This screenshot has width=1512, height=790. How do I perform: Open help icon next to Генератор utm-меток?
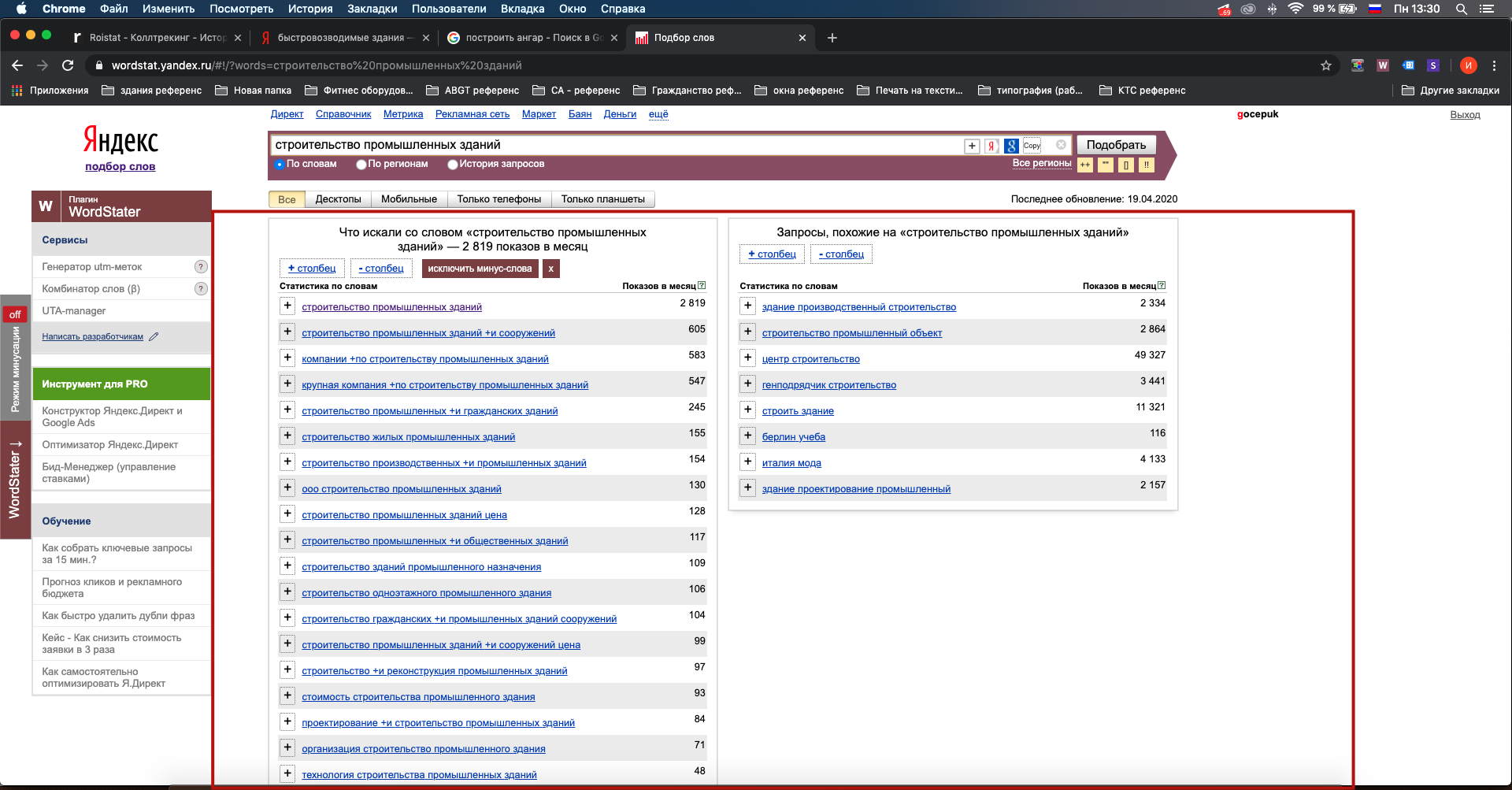(201, 267)
